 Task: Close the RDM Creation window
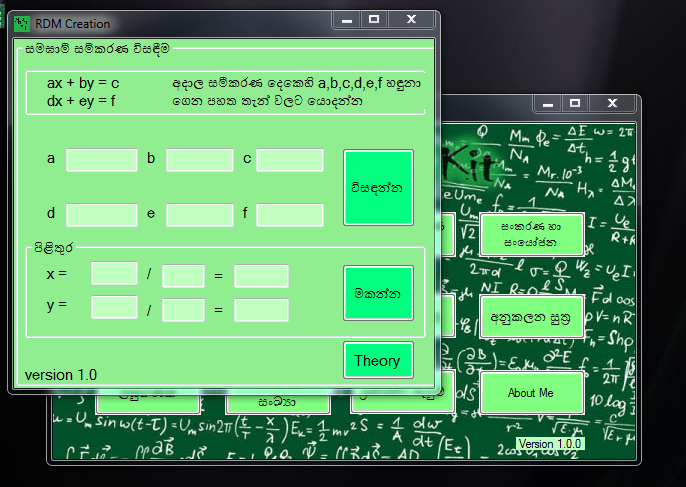point(411,20)
